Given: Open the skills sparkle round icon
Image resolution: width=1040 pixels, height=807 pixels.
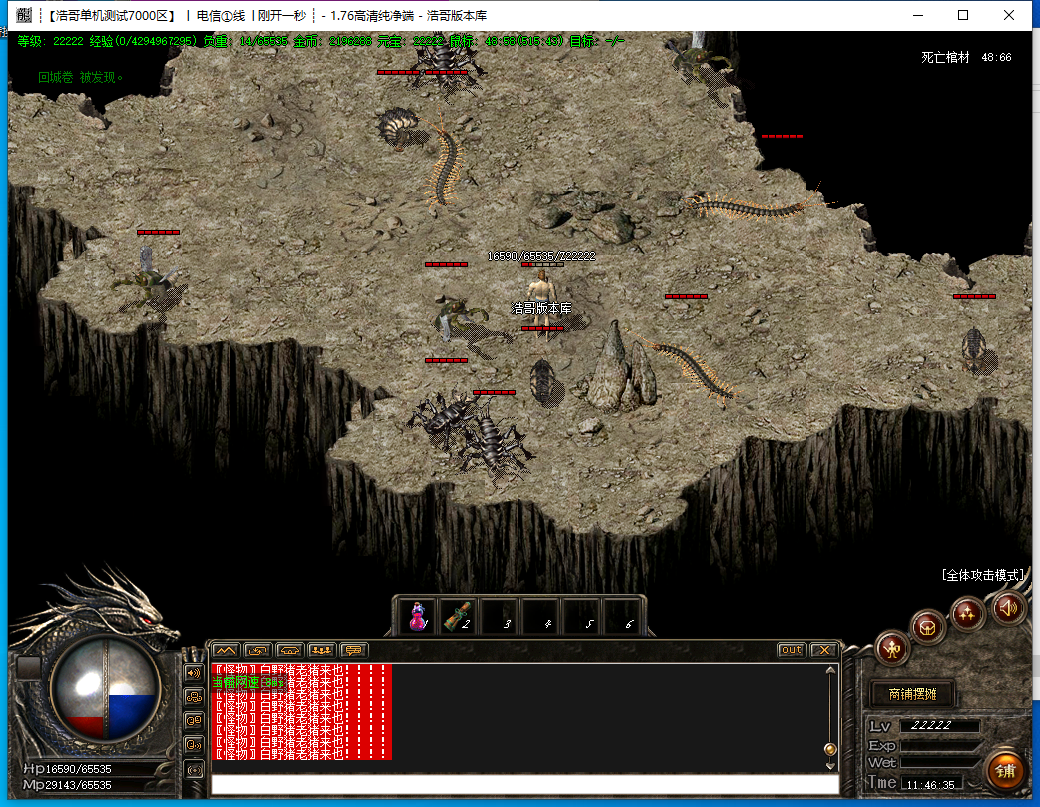Looking at the screenshot, I should pyautogui.click(x=966, y=613).
